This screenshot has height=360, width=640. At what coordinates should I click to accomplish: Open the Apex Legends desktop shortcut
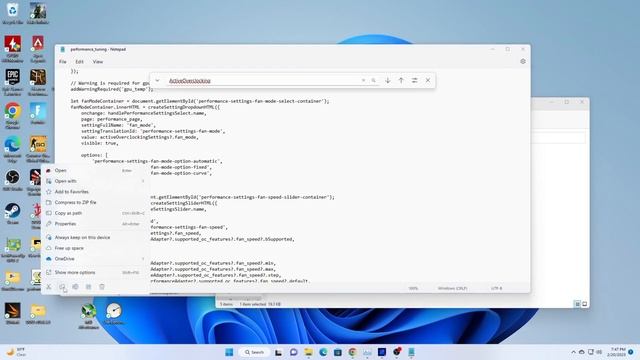pos(38,49)
